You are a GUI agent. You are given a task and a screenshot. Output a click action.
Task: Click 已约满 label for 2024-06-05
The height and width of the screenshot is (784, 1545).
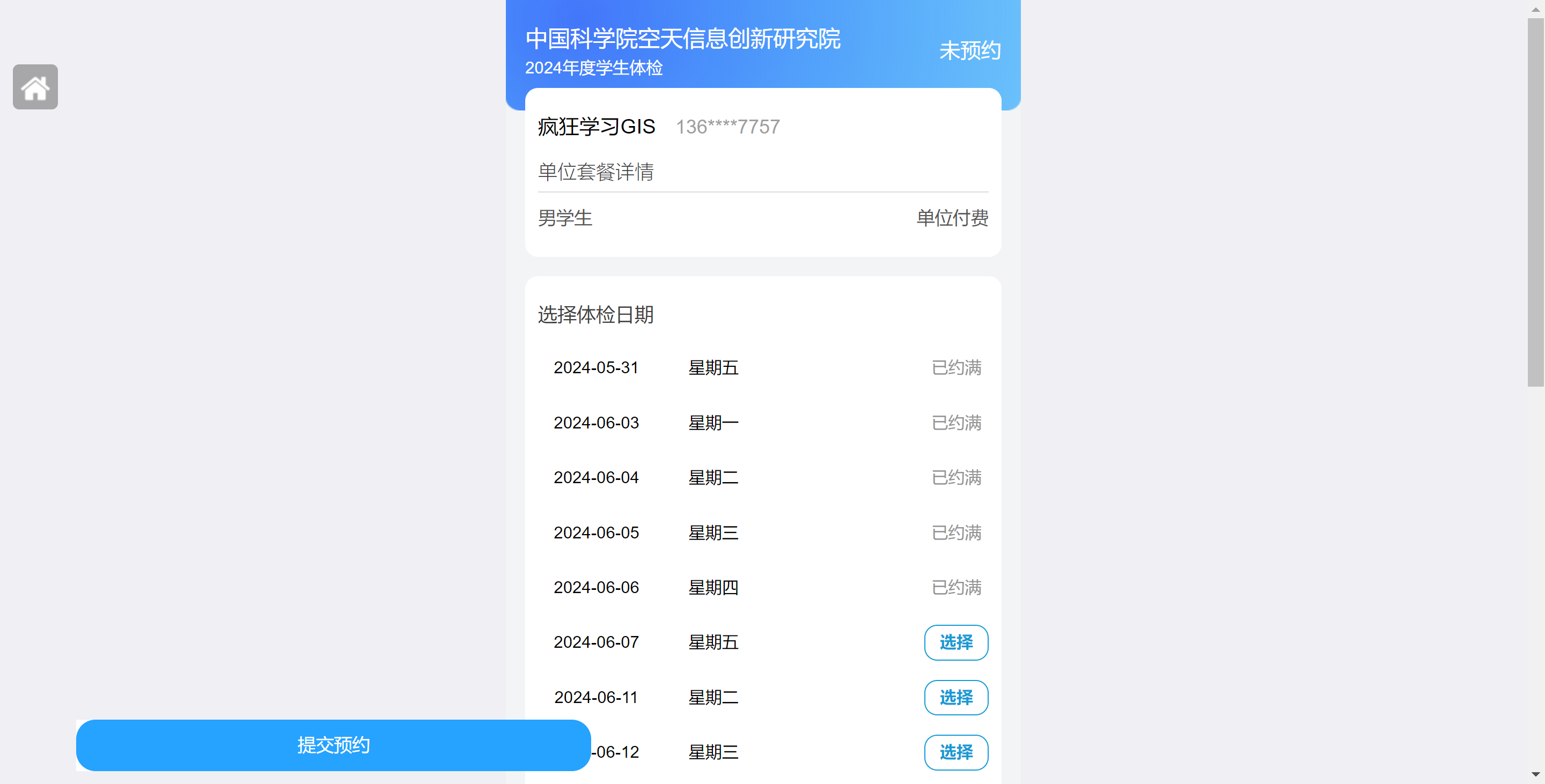coord(956,533)
